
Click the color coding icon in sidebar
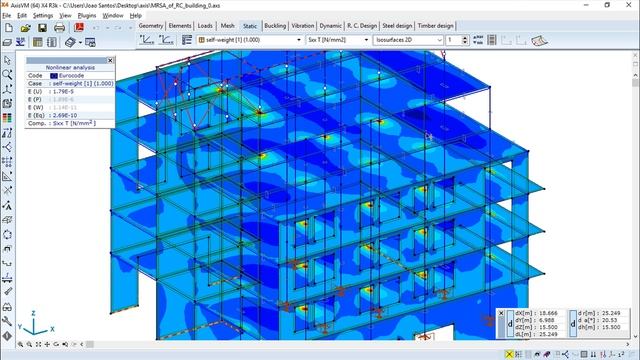[7, 118]
